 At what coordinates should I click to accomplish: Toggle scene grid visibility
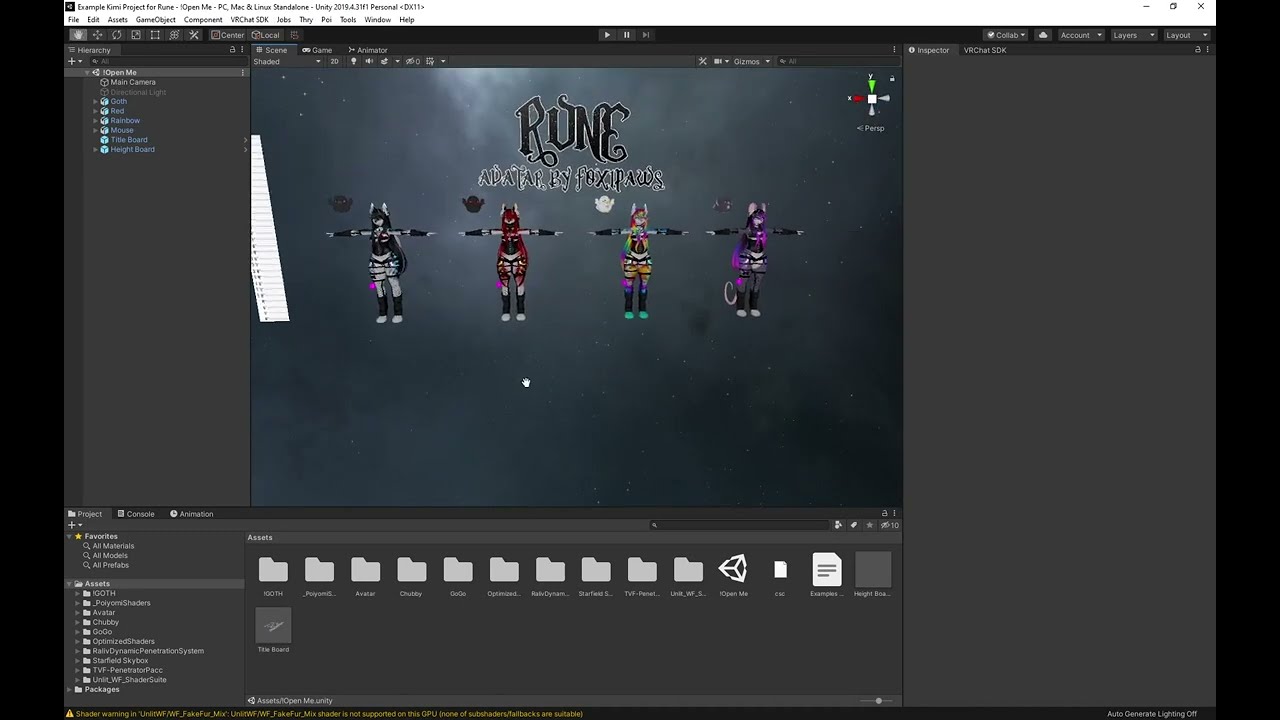[x=430, y=61]
